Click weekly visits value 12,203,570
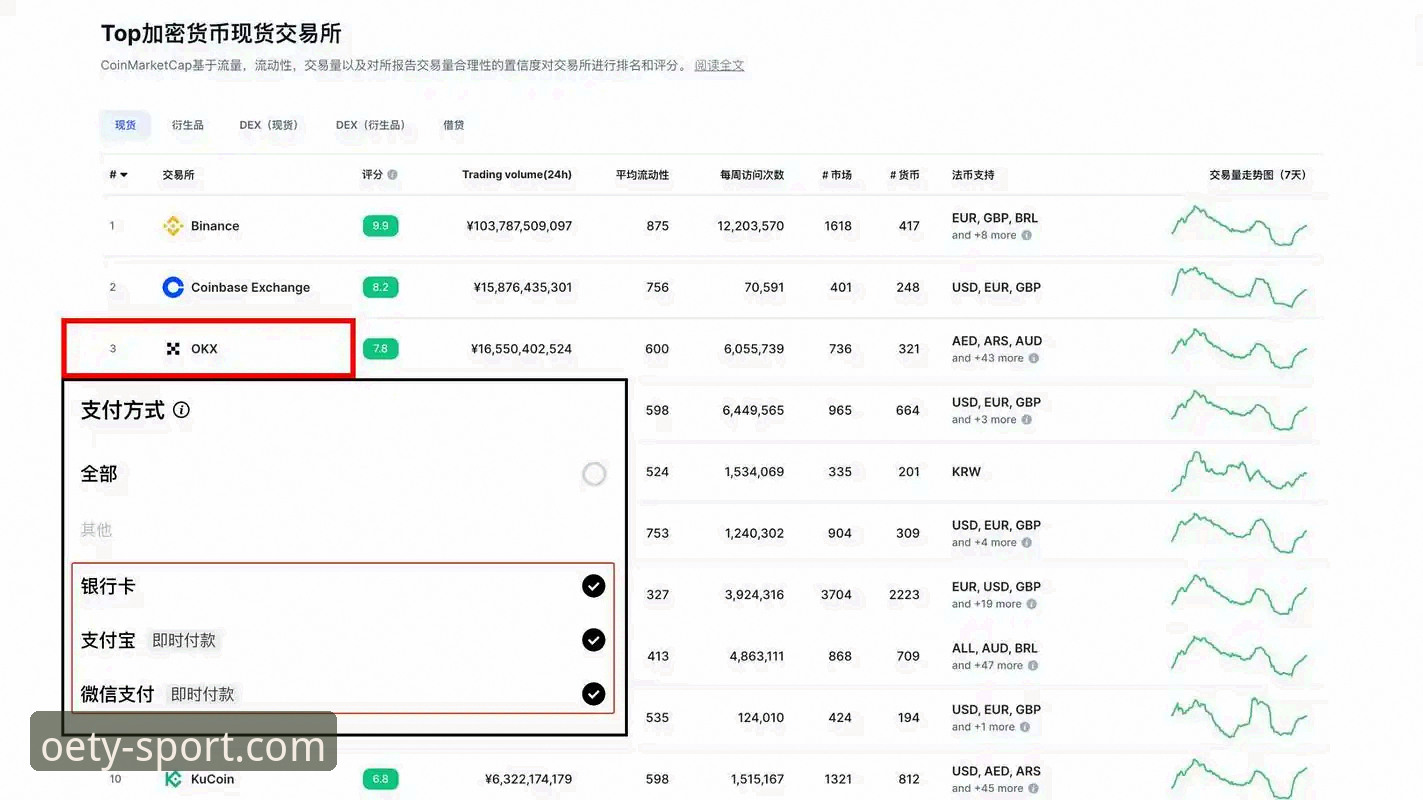 coord(751,226)
